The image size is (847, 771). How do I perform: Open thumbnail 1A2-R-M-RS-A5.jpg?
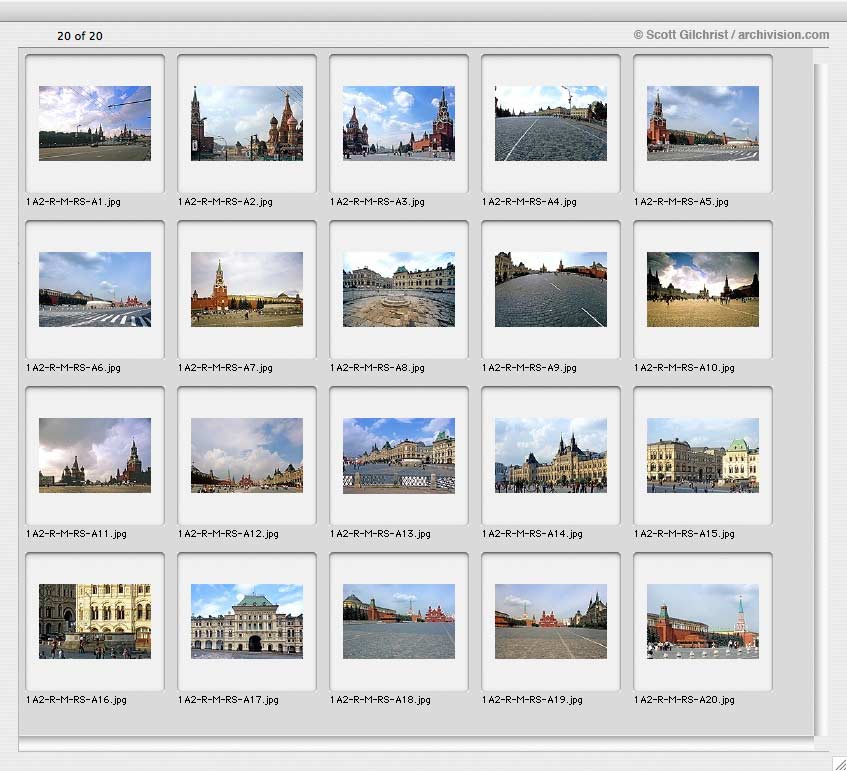(x=703, y=123)
